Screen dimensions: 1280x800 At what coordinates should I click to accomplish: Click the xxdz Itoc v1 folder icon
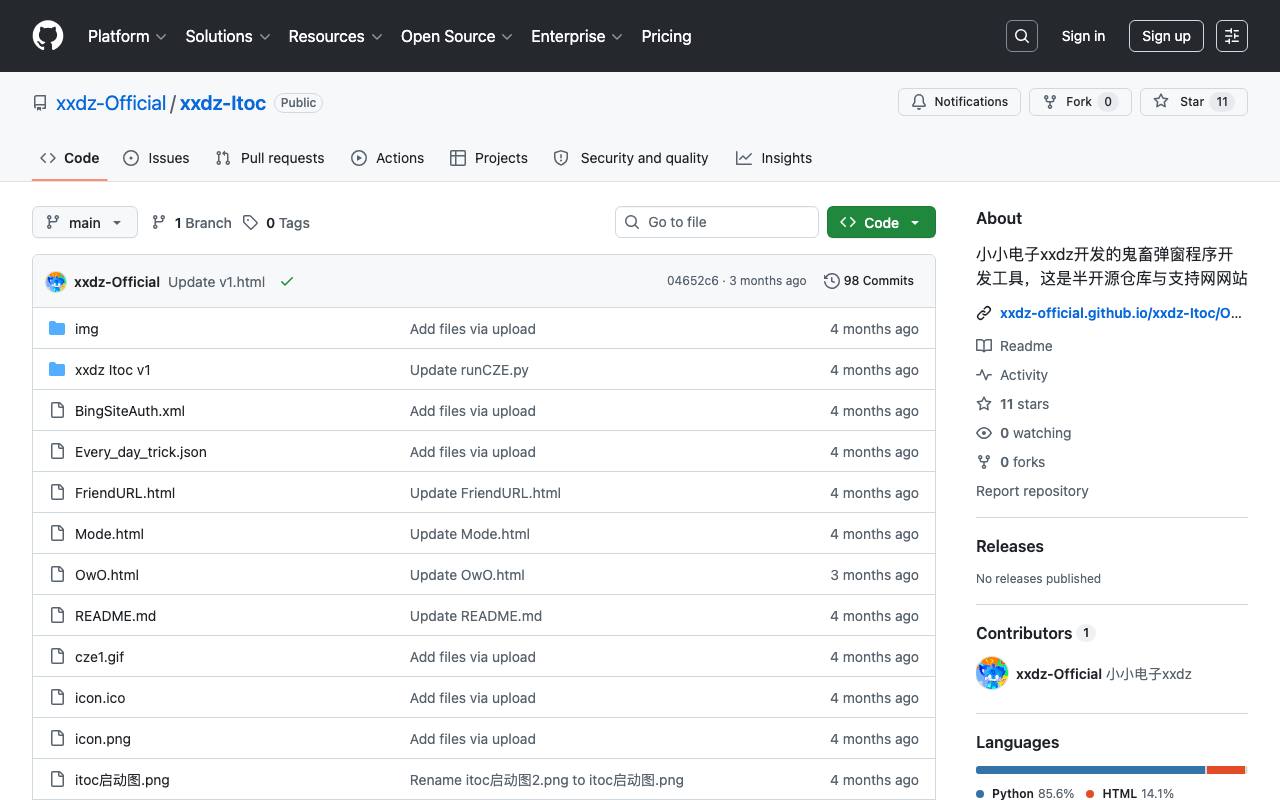(57, 370)
